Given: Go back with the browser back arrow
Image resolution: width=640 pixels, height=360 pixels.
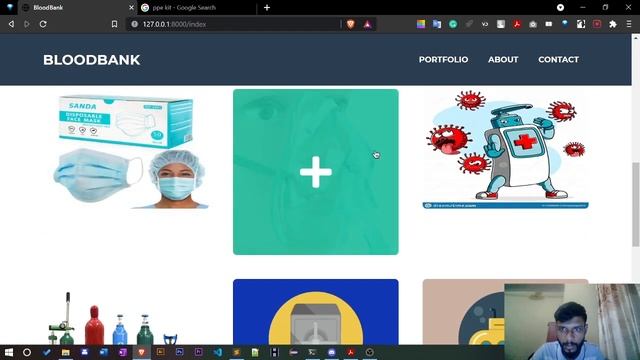Looking at the screenshot, I should coord(11,24).
